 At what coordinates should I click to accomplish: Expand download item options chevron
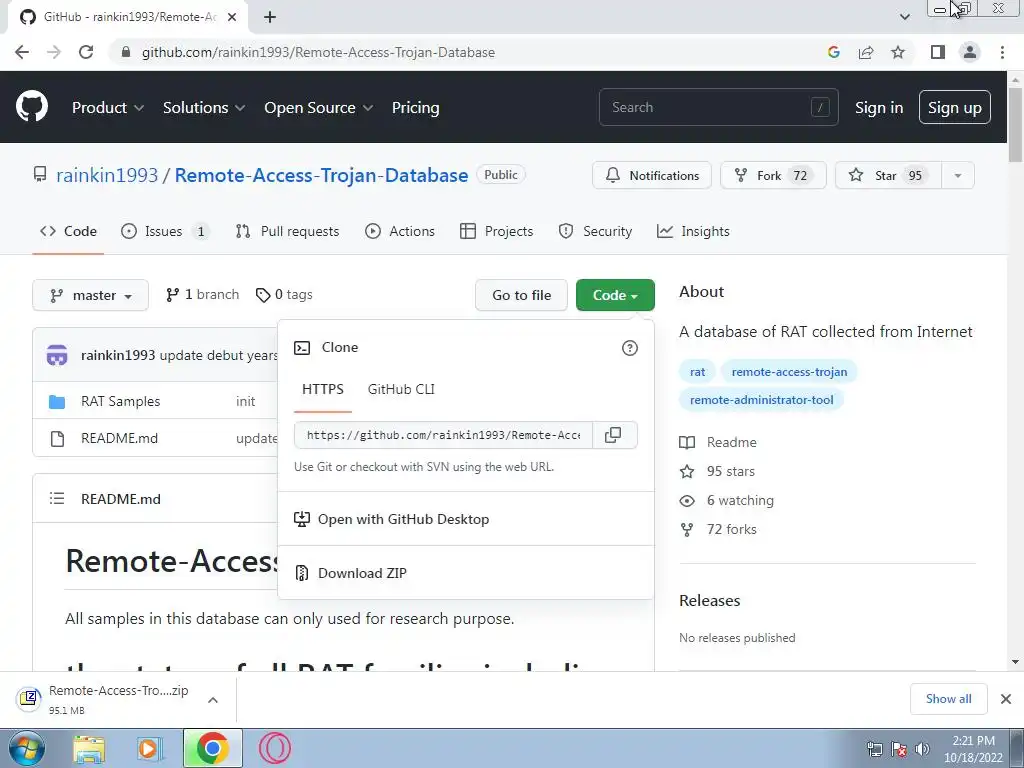213,700
